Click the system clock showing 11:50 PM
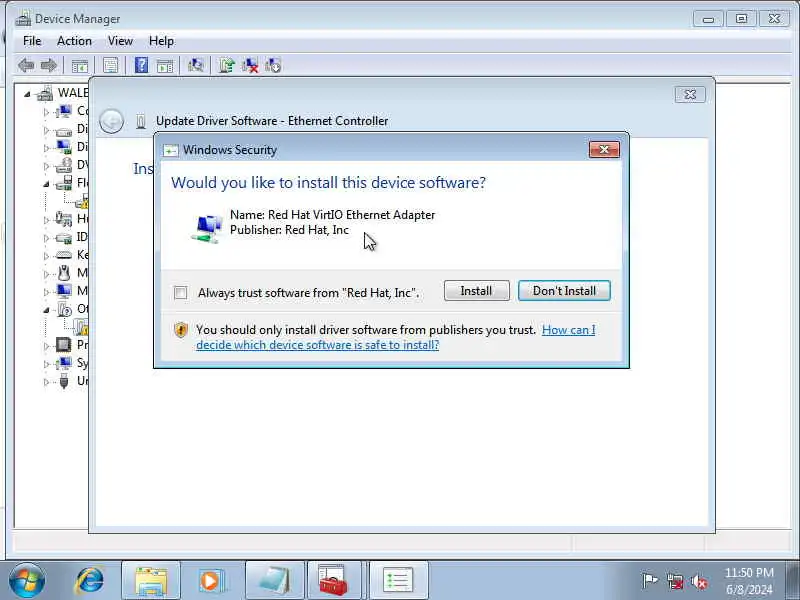 pos(749,581)
